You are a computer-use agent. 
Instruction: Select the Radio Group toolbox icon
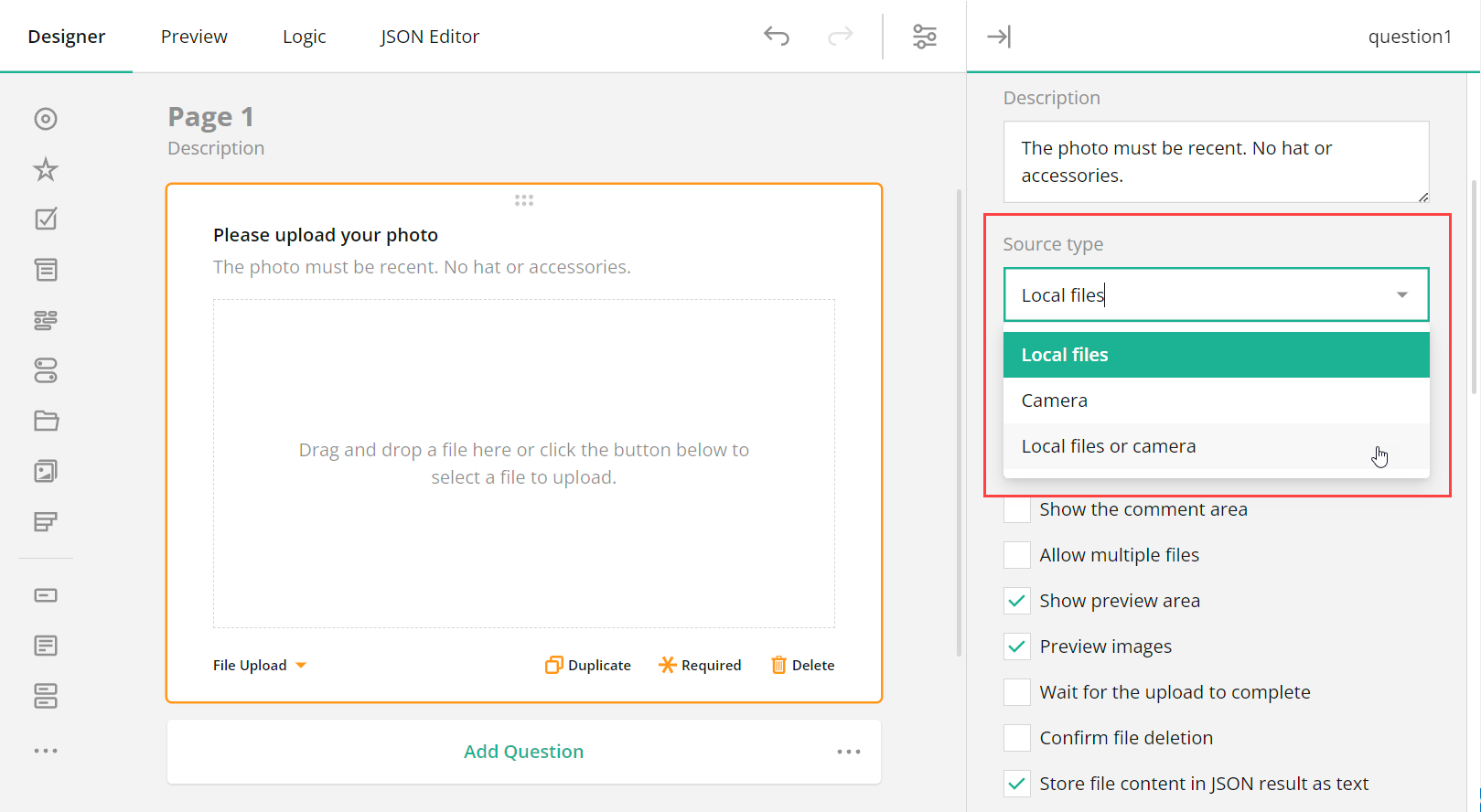point(46,119)
